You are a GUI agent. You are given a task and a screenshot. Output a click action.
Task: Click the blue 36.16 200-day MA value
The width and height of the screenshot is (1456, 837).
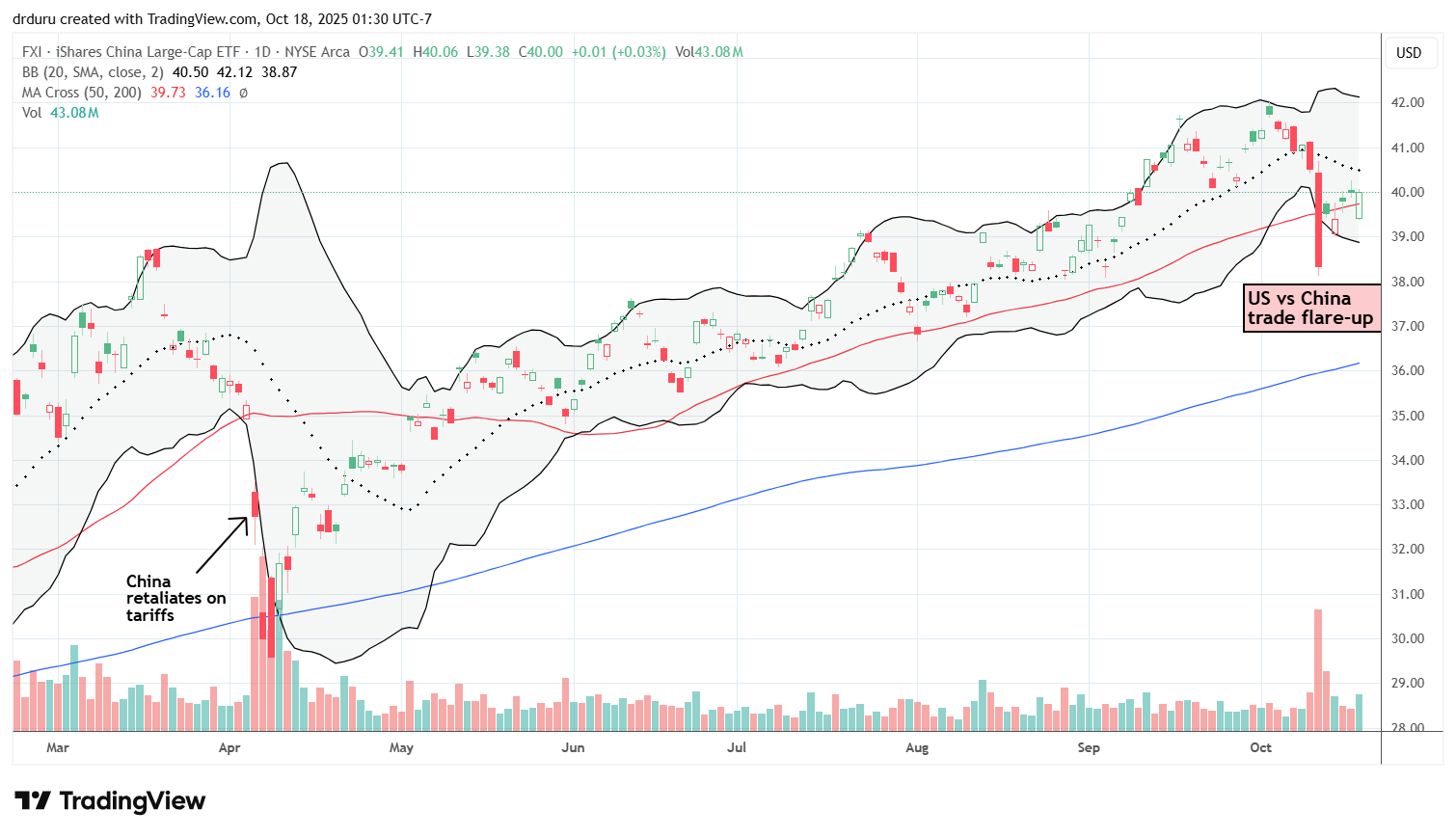212,93
